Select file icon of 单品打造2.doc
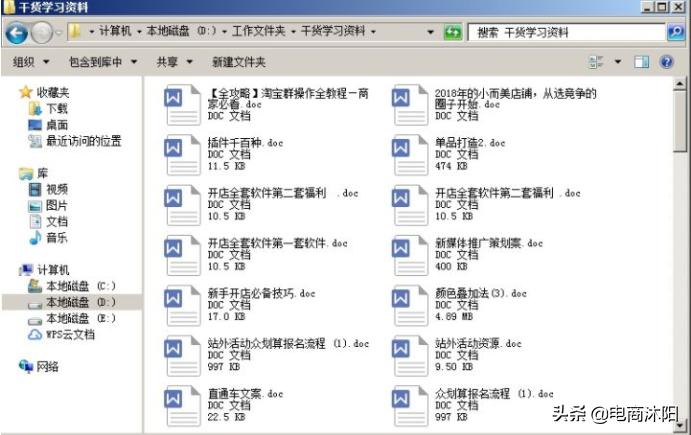This screenshot has width=691, height=435. [409, 155]
